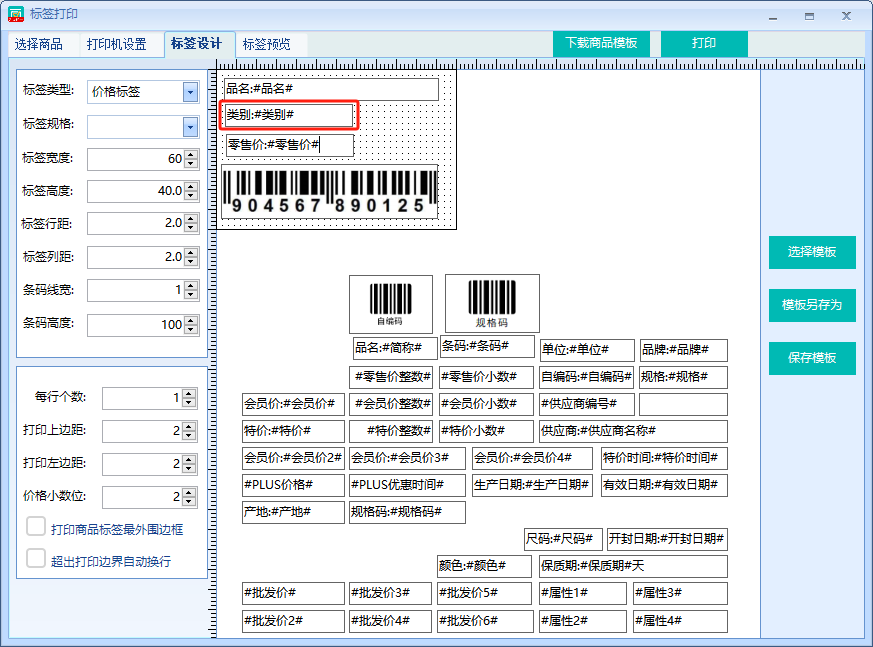Select the 品名:#品名# field on label
This screenshot has height=647, width=873.
331,89
